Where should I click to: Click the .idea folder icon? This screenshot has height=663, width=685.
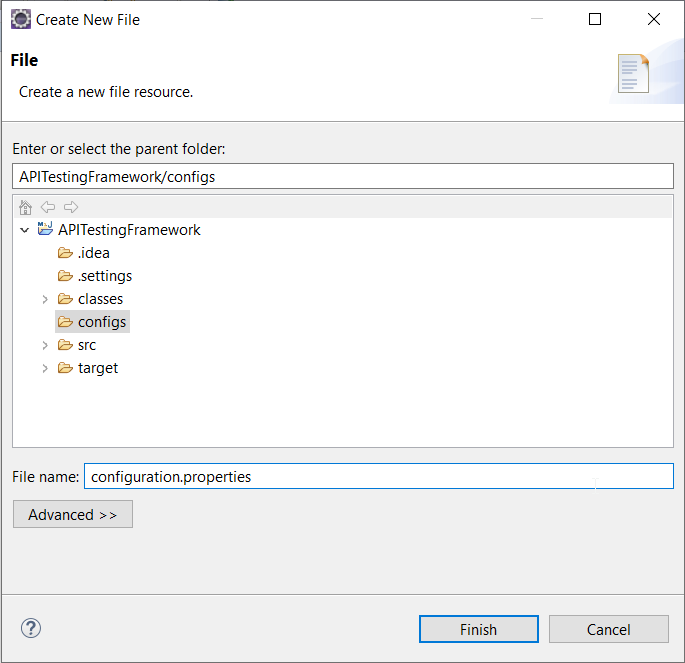[x=65, y=253]
